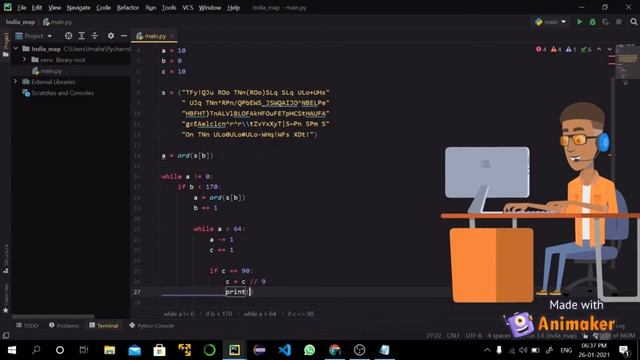Collapse all in Project panel
The height and width of the screenshot is (360, 640).
pyautogui.click(x=95, y=36)
